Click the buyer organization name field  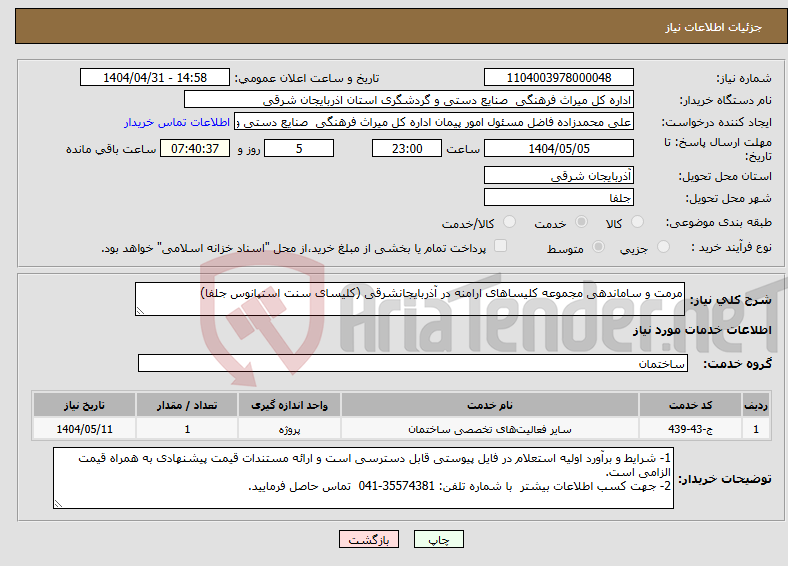tap(409, 100)
